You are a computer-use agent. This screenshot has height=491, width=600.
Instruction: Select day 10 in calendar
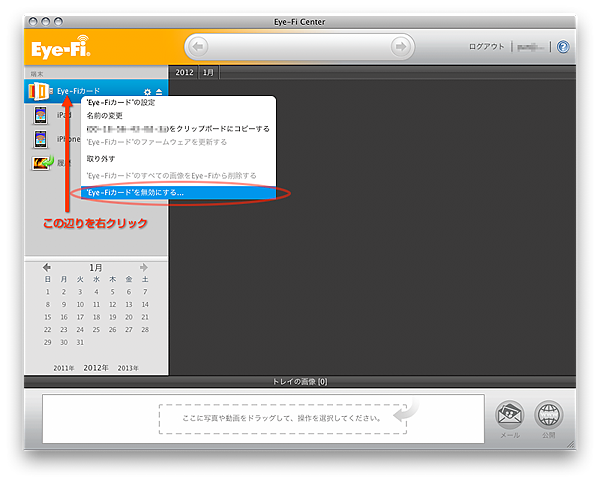(x=80, y=305)
